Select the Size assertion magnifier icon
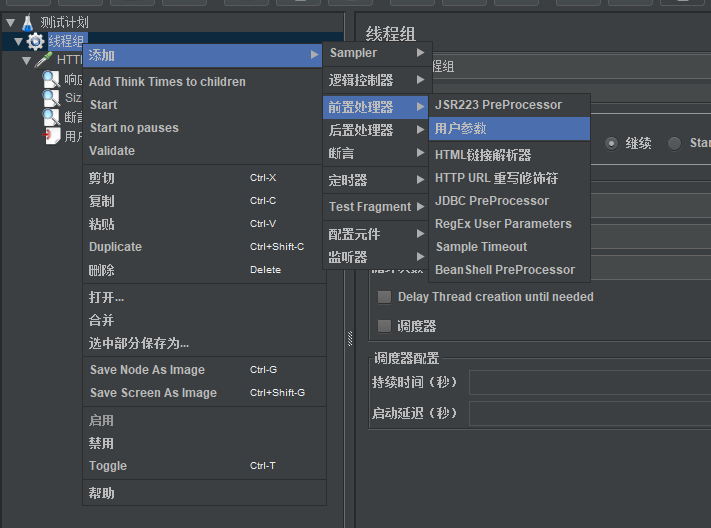The height and width of the screenshot is (528, 711). (x=51, y=98)
